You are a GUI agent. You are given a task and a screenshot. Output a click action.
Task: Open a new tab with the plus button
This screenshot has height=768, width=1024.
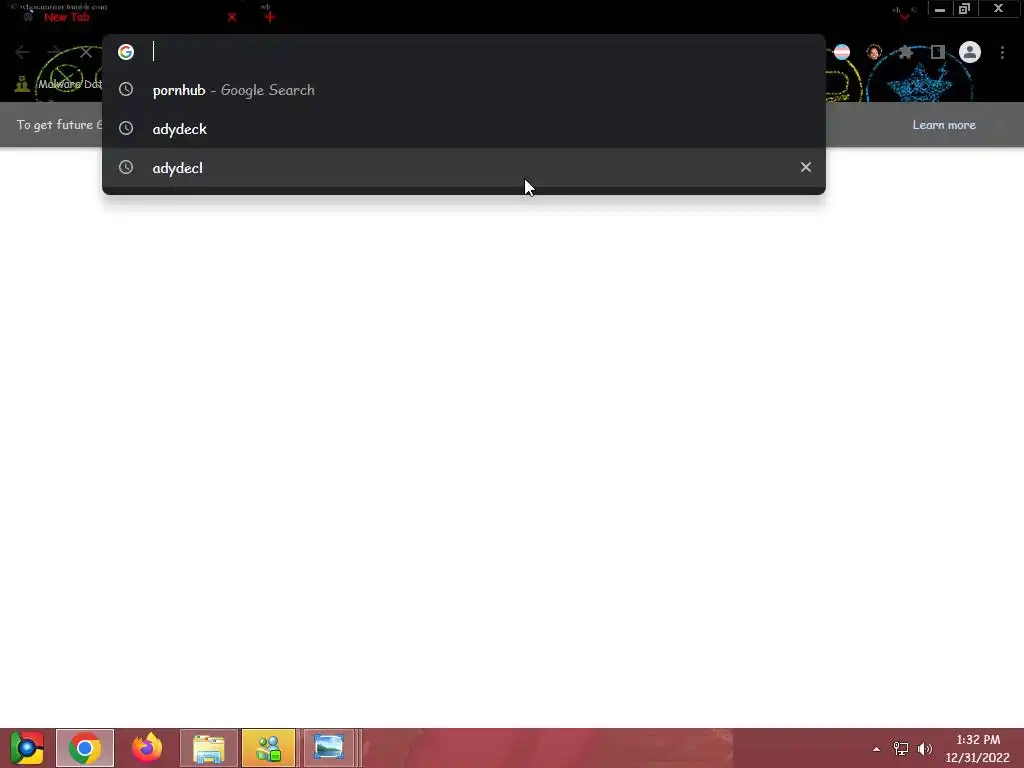click(270, 17)
